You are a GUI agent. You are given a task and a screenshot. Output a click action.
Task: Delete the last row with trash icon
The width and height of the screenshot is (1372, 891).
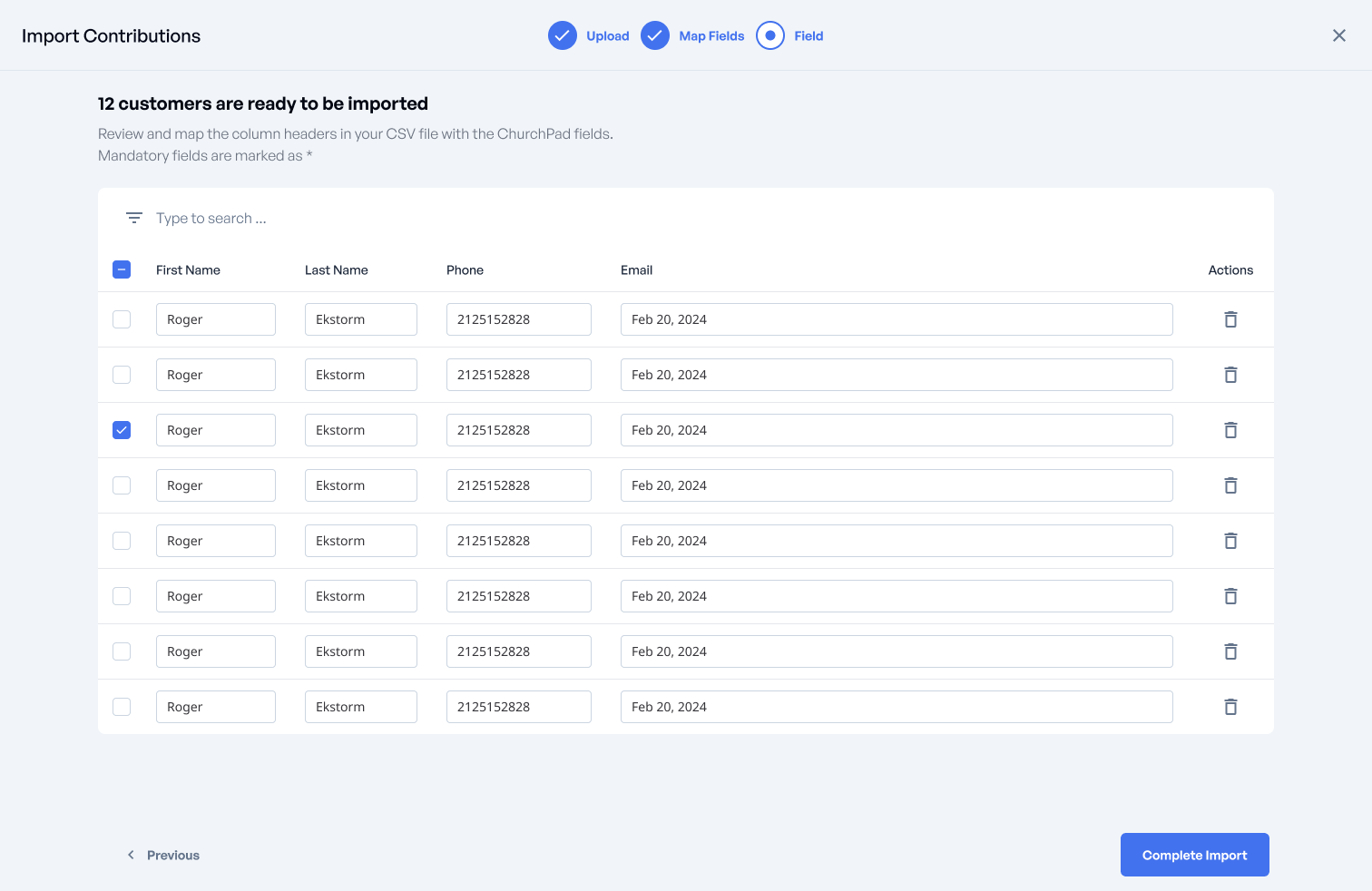pyautogui.click(x=1230, y=707)
